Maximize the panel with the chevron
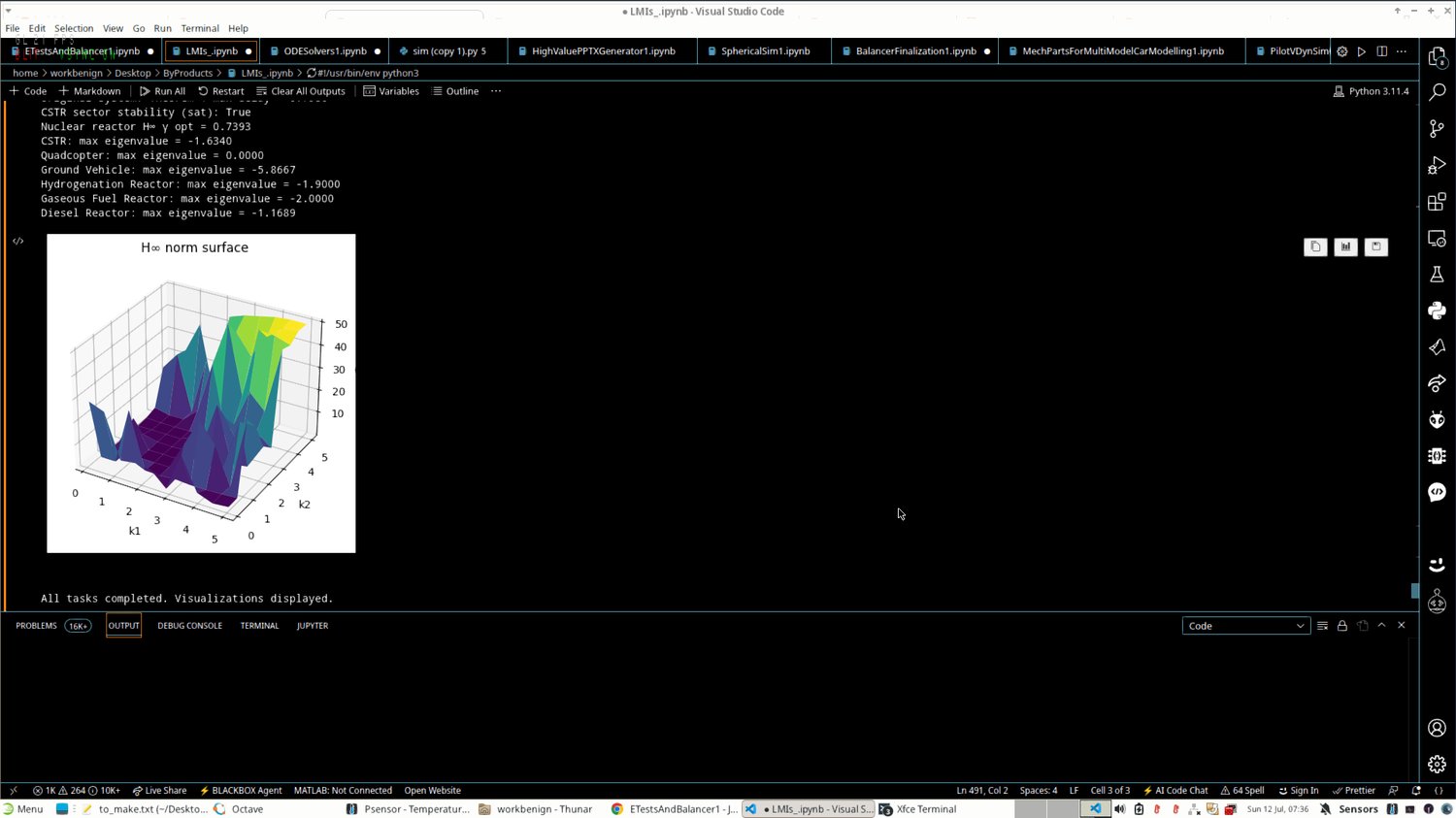 (1382, 626)
